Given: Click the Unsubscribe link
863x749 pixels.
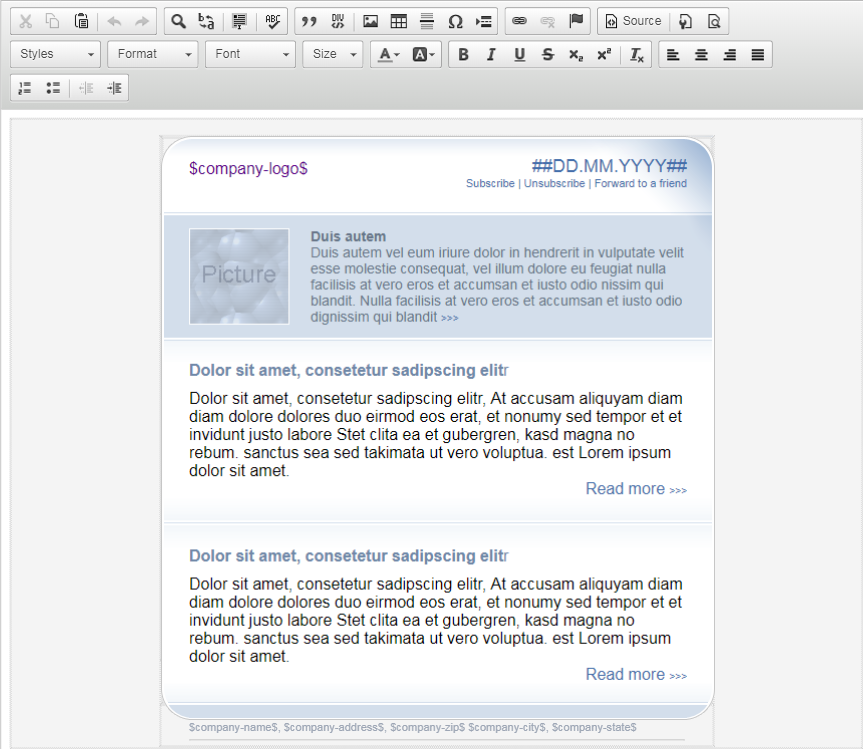Looking at the screenshot, I should [554, 183].
